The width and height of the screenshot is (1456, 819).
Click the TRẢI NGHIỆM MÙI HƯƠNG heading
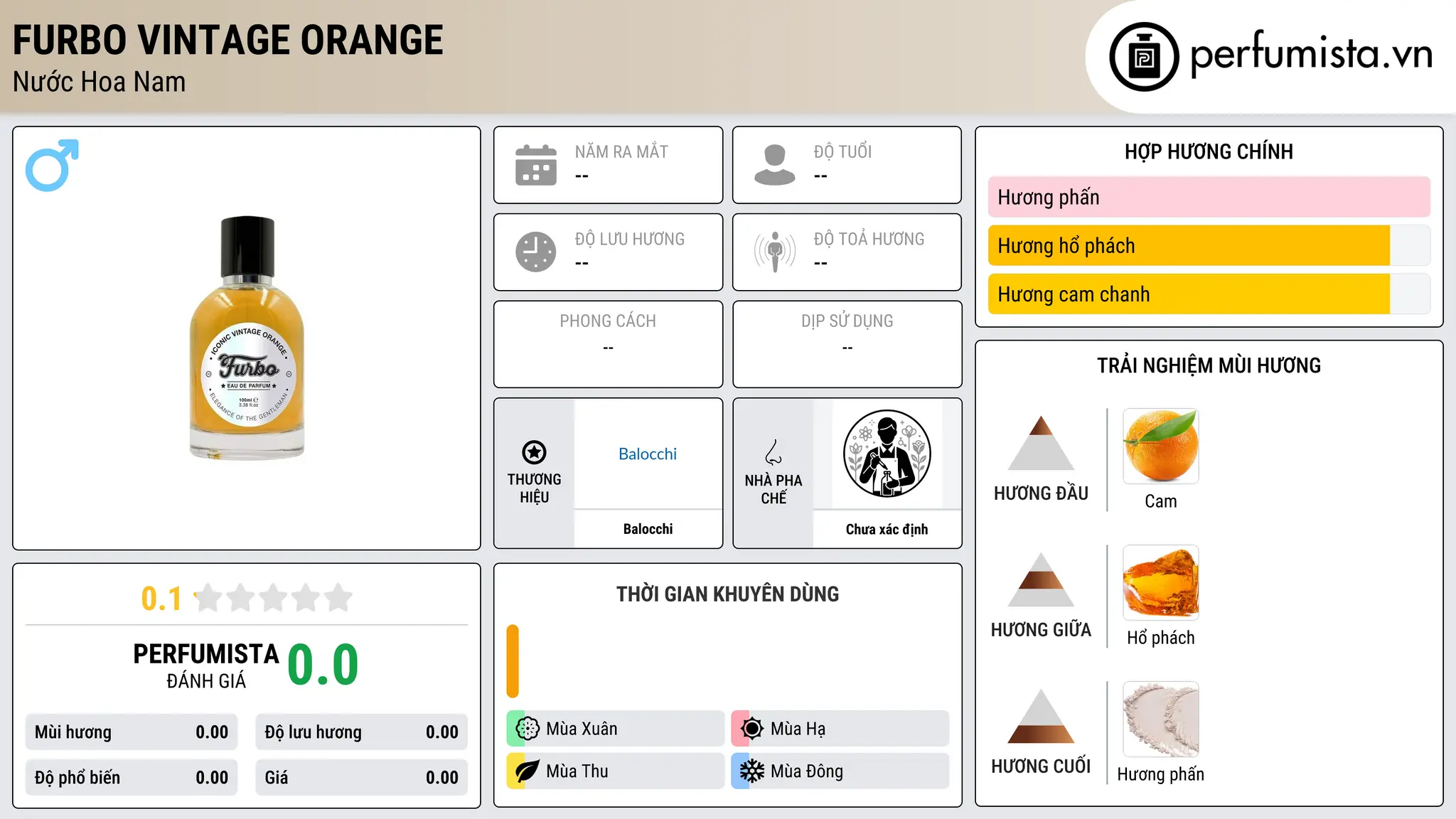tap(1209, 365)
